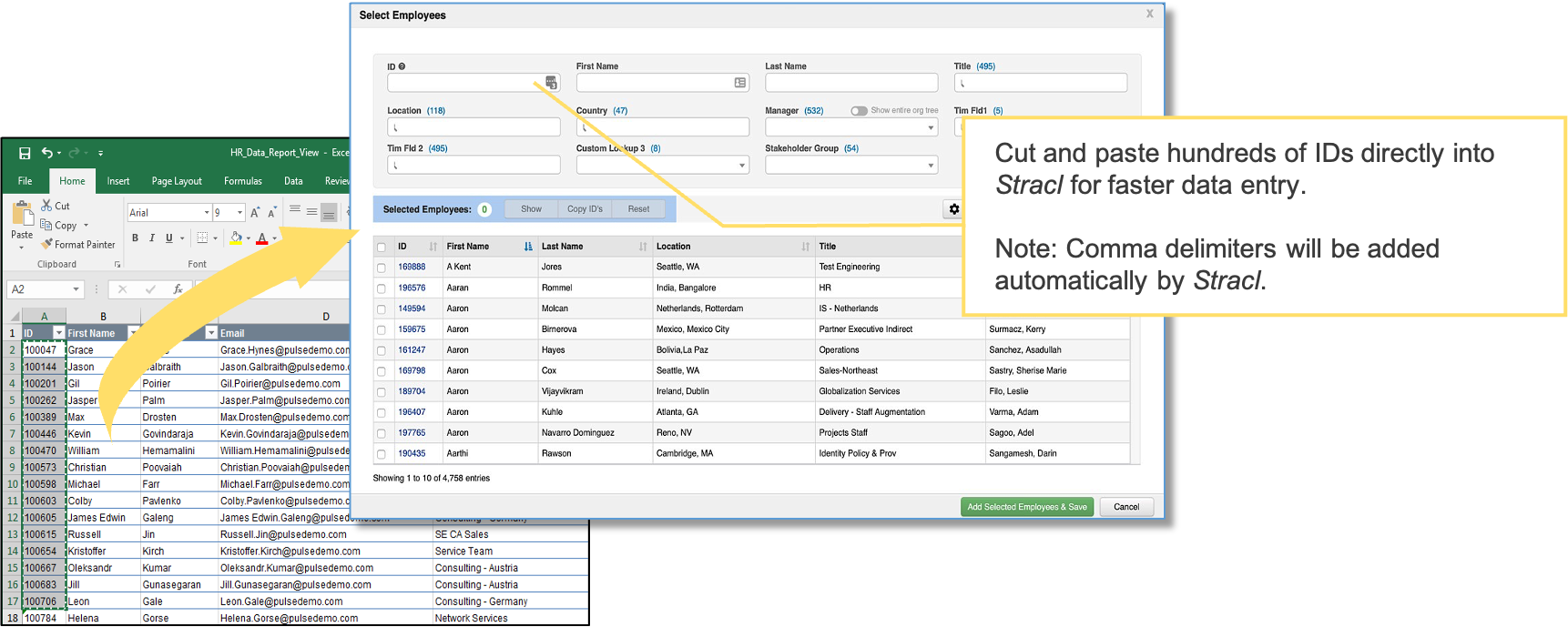Screen dimensions: 1568x627
Task: Check the box for employee 190435 Aarthi Rawson
Action: 382,454
